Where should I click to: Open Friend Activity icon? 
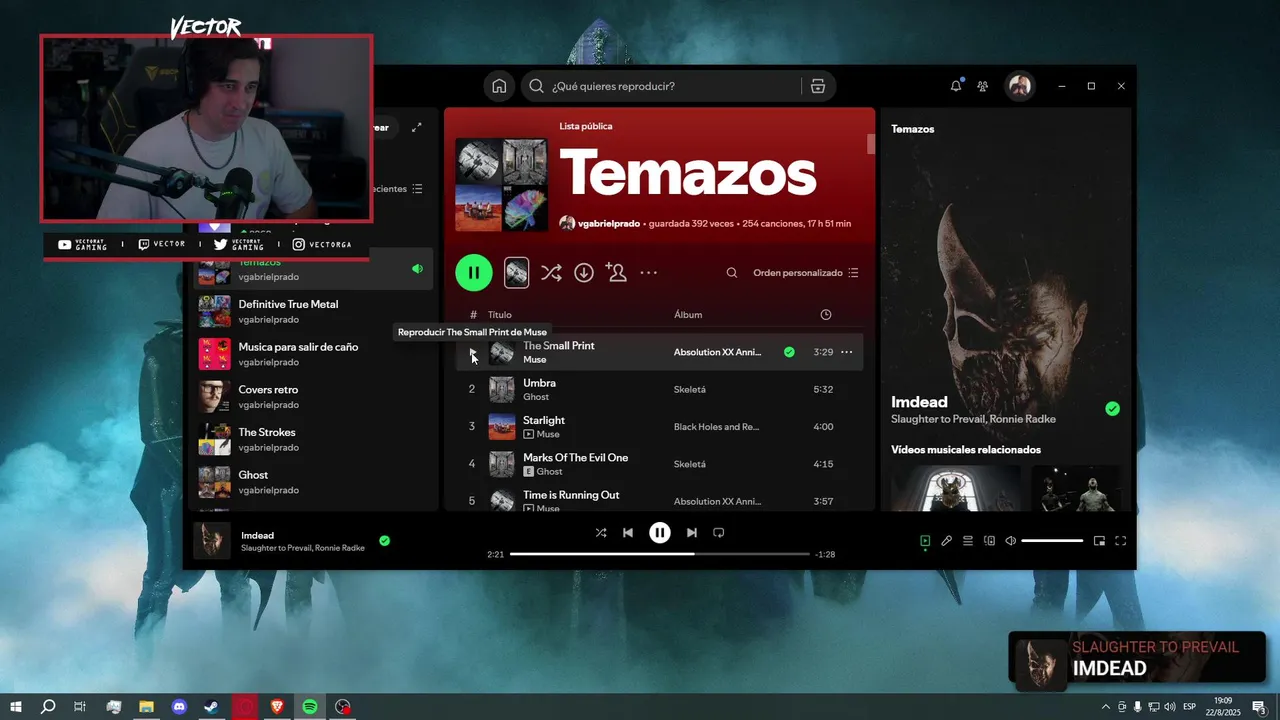(983, 86)
